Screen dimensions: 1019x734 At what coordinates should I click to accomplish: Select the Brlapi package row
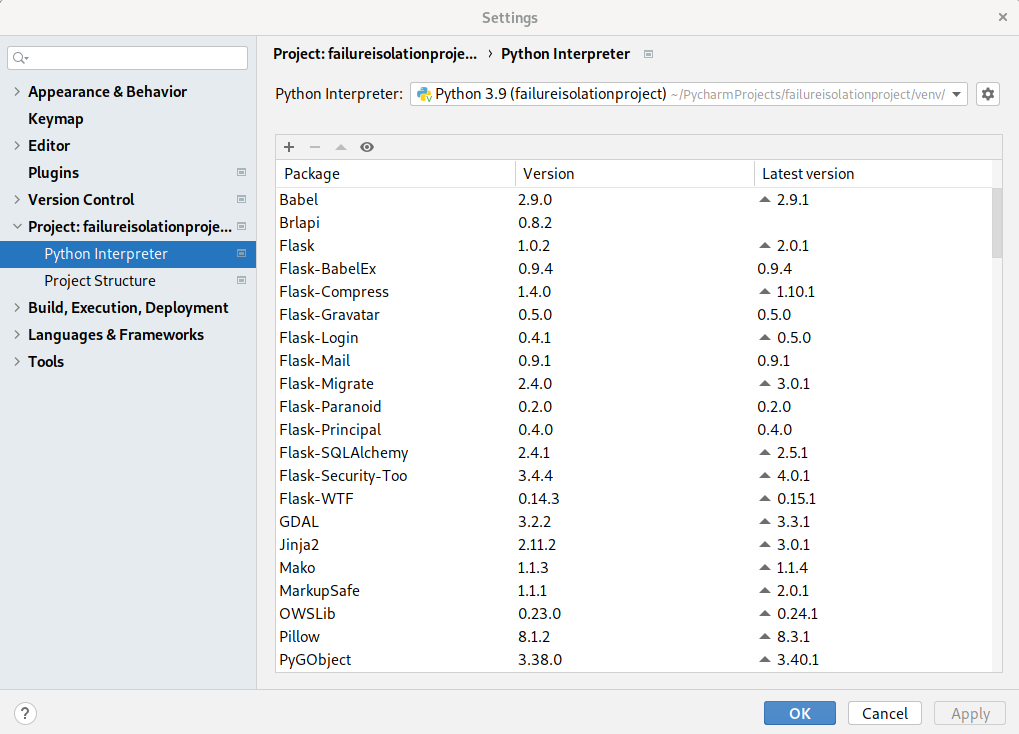pos(634,222)
